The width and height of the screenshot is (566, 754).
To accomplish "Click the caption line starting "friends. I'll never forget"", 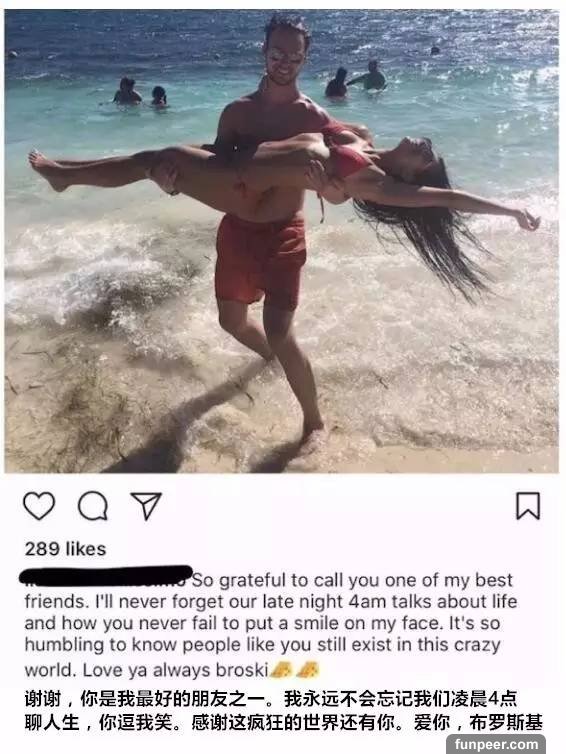I will pyautogui.click(x=271, y=602).
